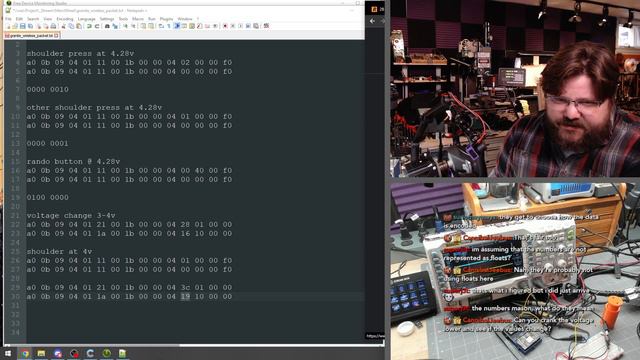Open the Run menu
Image resolution: width=640 pixels, height=360 pixels.
(x=152, y=19)
